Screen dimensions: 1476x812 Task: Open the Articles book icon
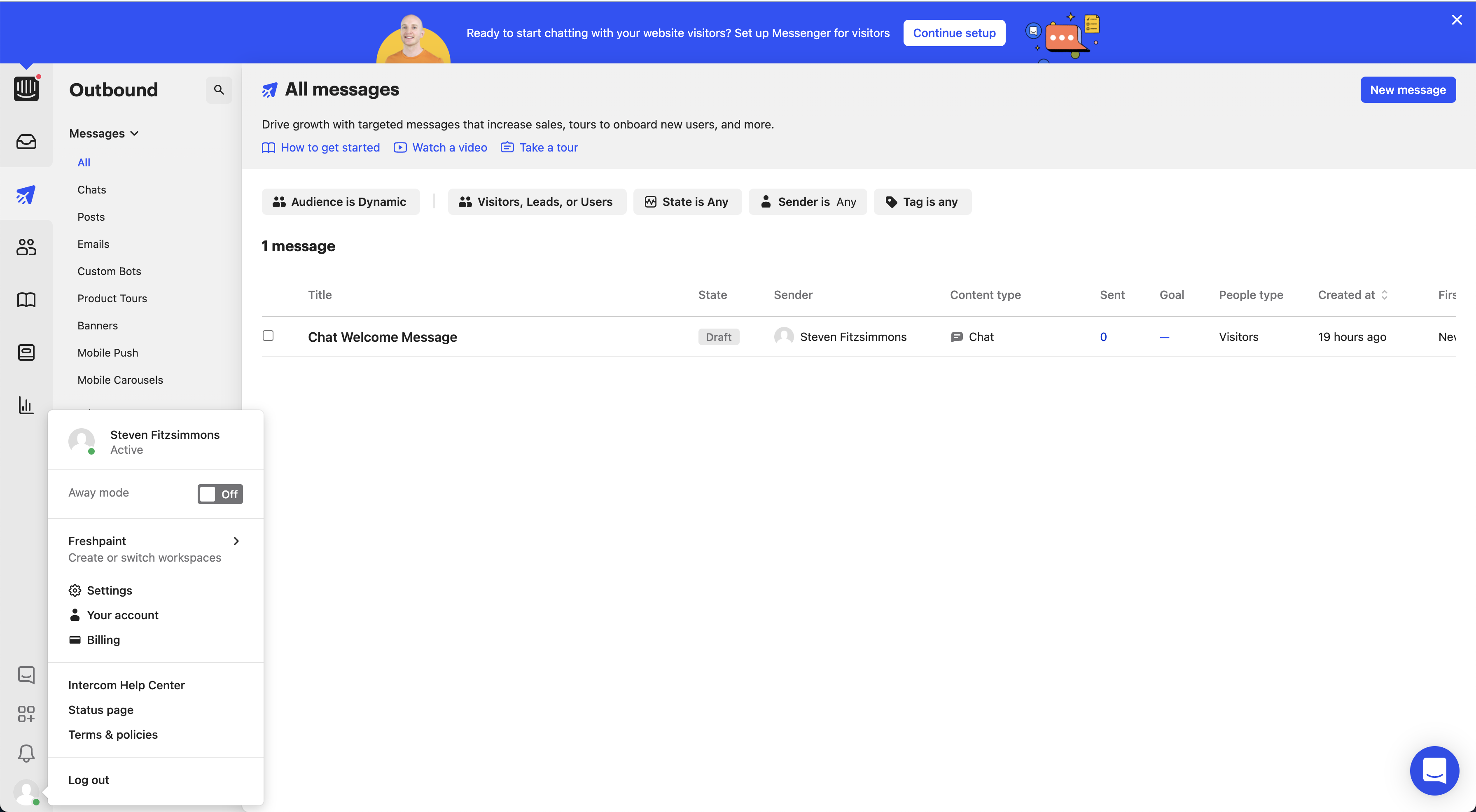26,300
